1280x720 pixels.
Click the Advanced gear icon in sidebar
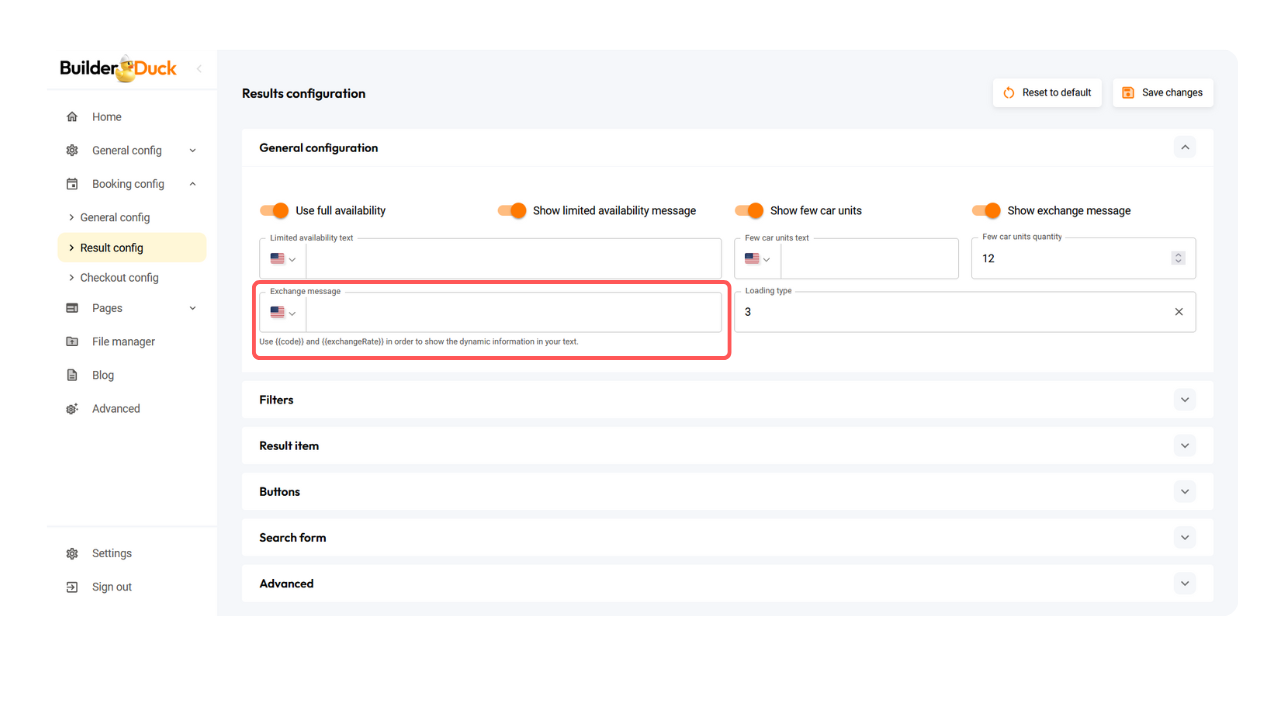72,409
